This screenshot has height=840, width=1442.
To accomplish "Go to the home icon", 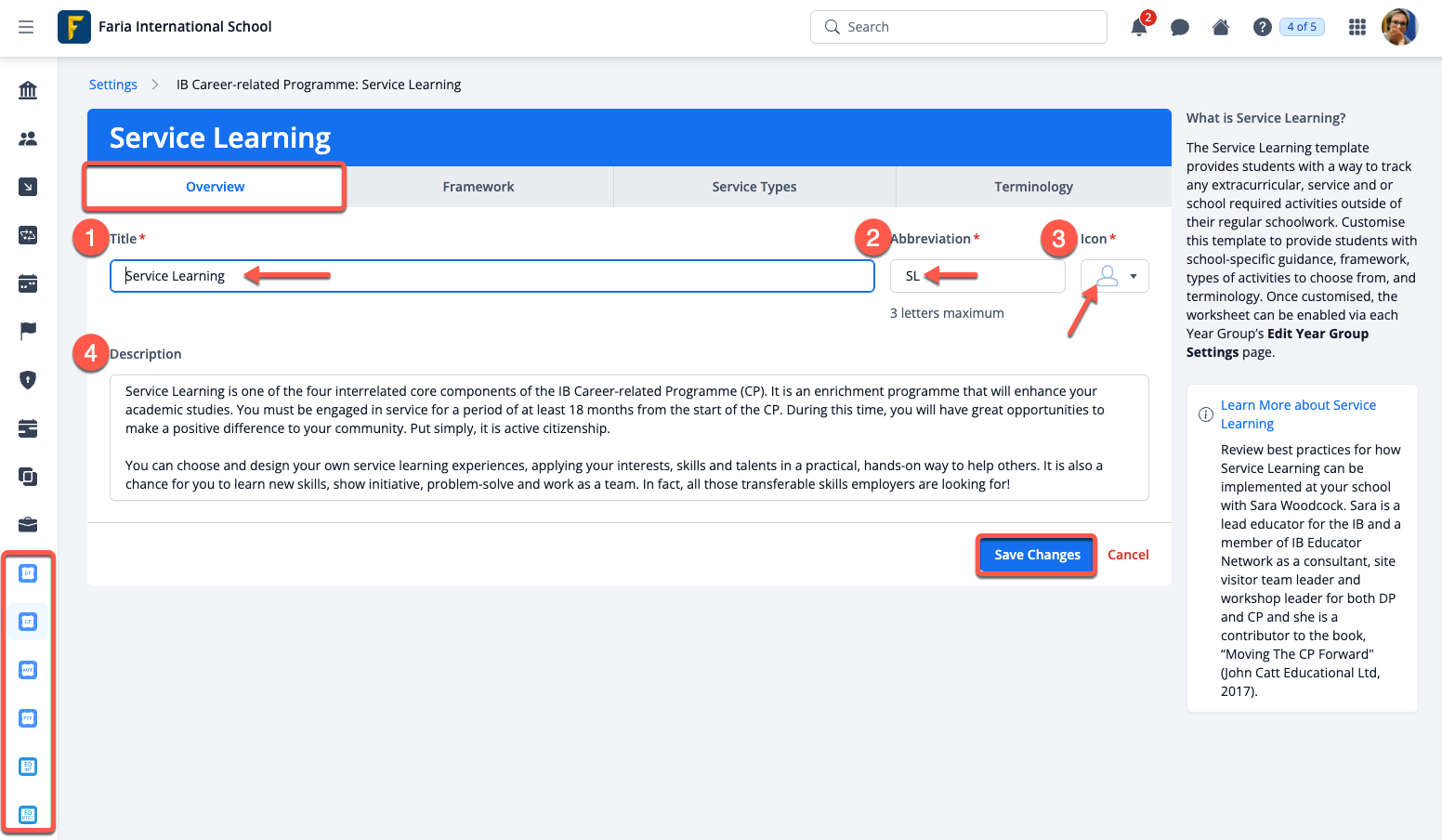I will click(1221, 27).
